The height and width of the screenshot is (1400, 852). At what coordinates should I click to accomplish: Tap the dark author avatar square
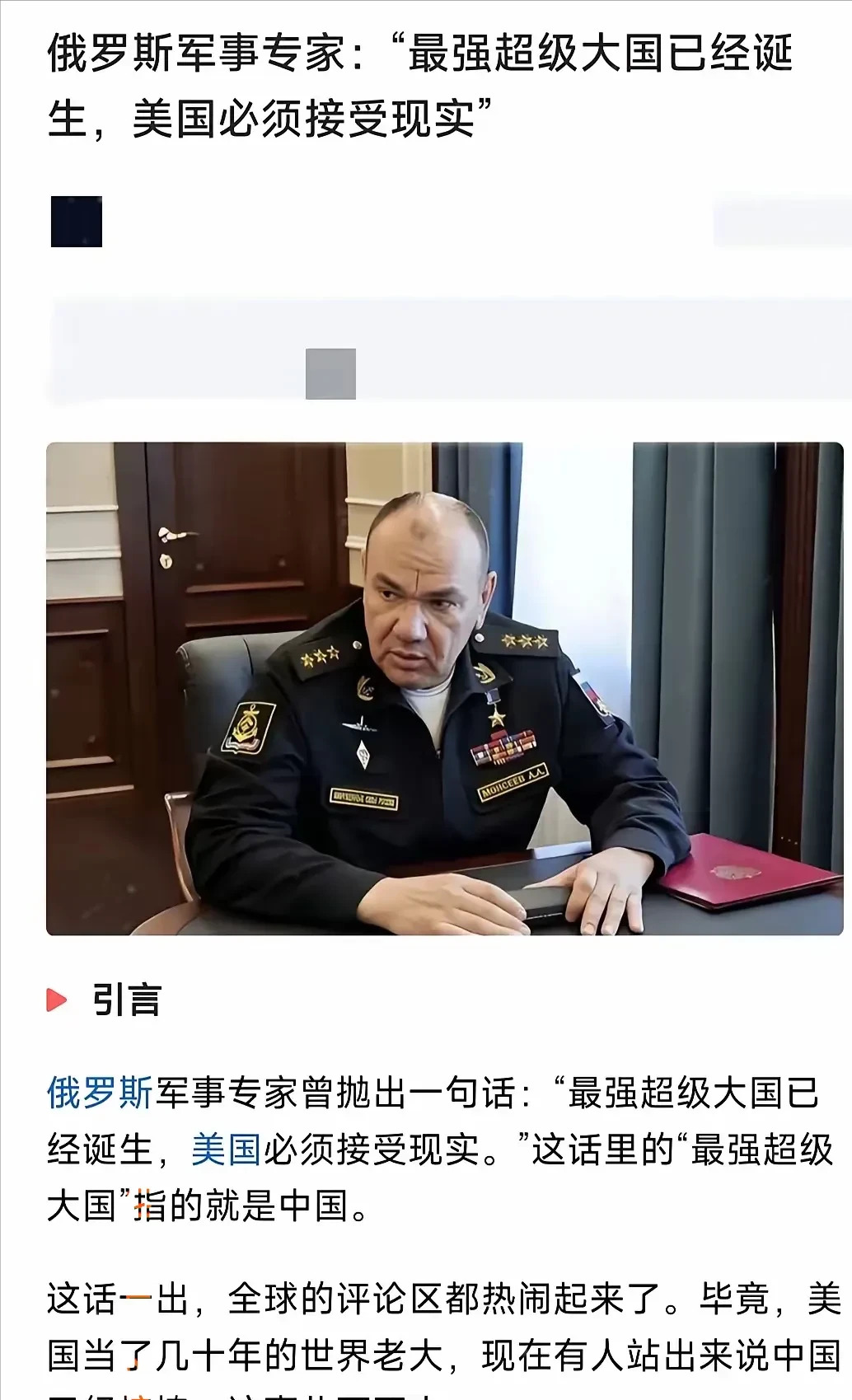pyautogui.click(x=77, y=222)
